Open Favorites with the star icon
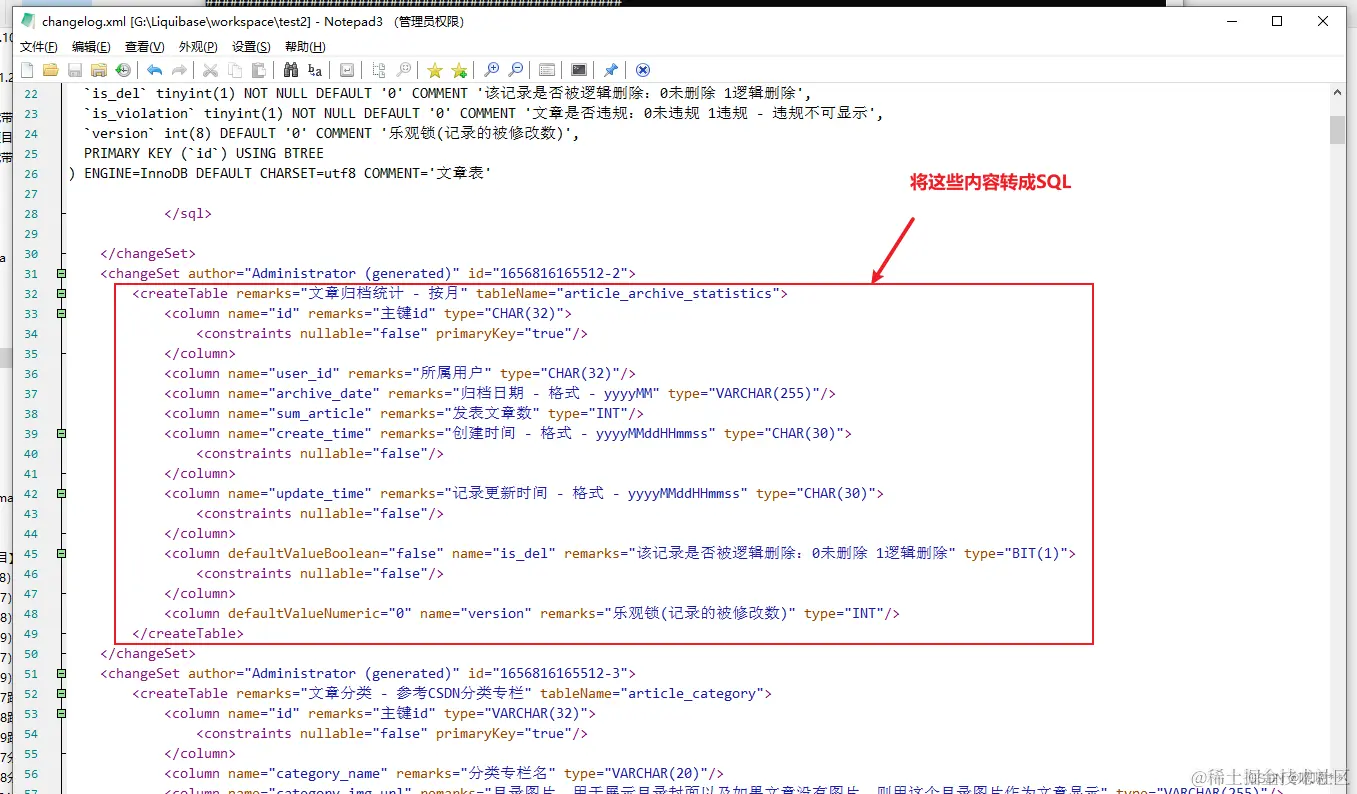The width and height of the screenshot is (1357, 794). 435,70
